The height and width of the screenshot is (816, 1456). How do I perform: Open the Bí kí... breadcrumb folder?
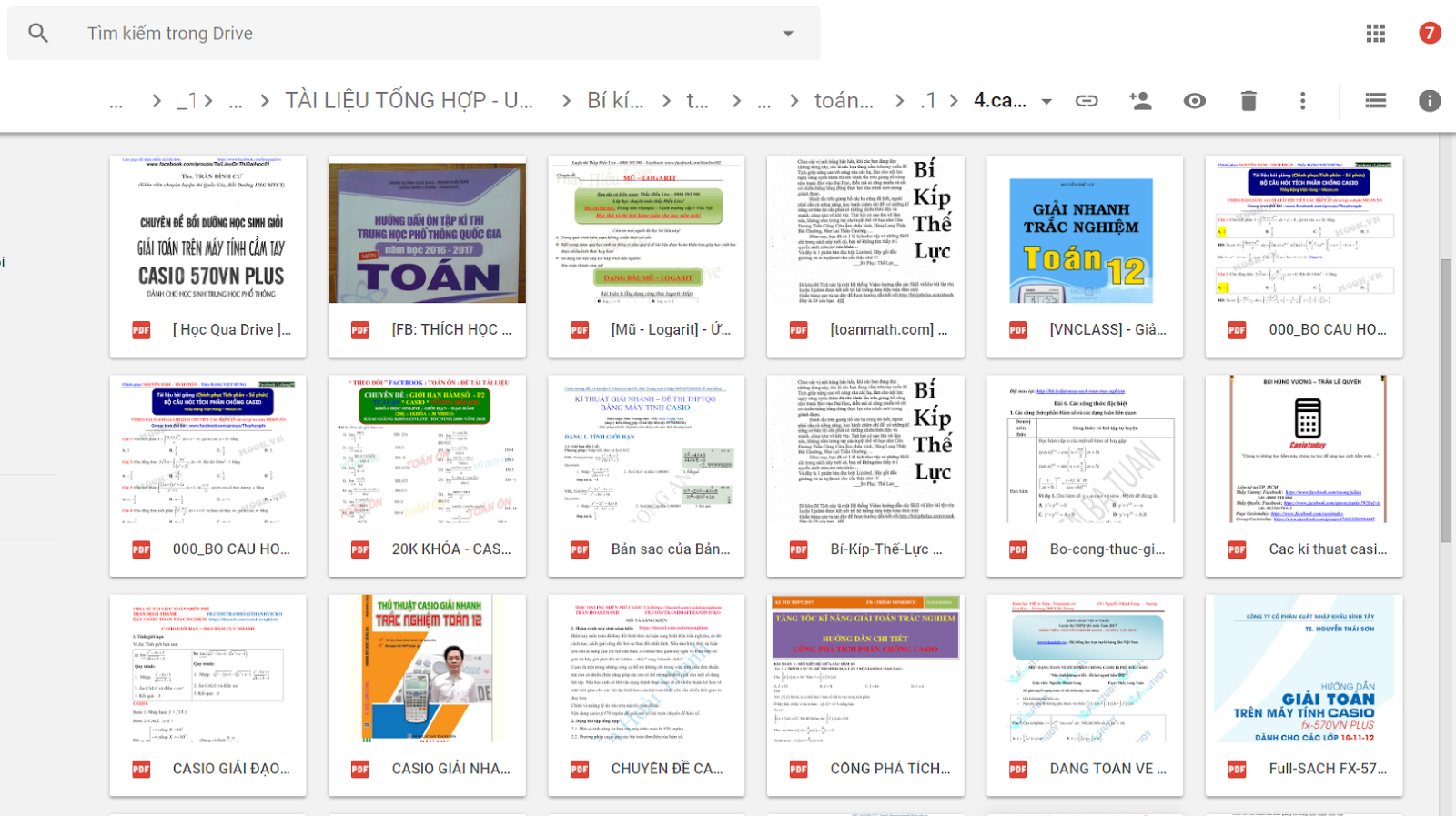click(x=615, y=101)
